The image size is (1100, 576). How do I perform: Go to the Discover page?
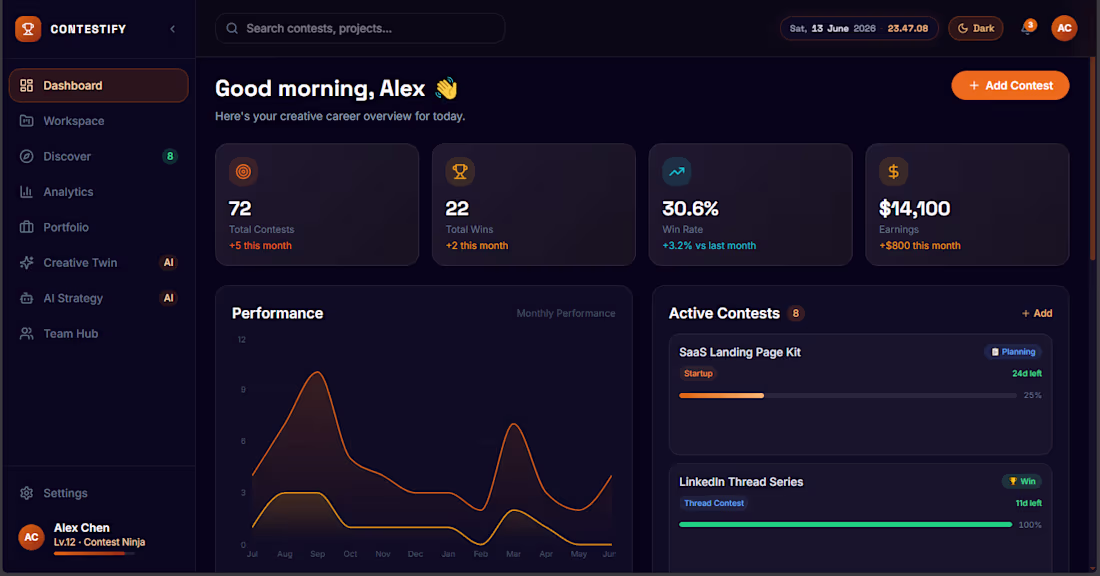coord(98,156)
